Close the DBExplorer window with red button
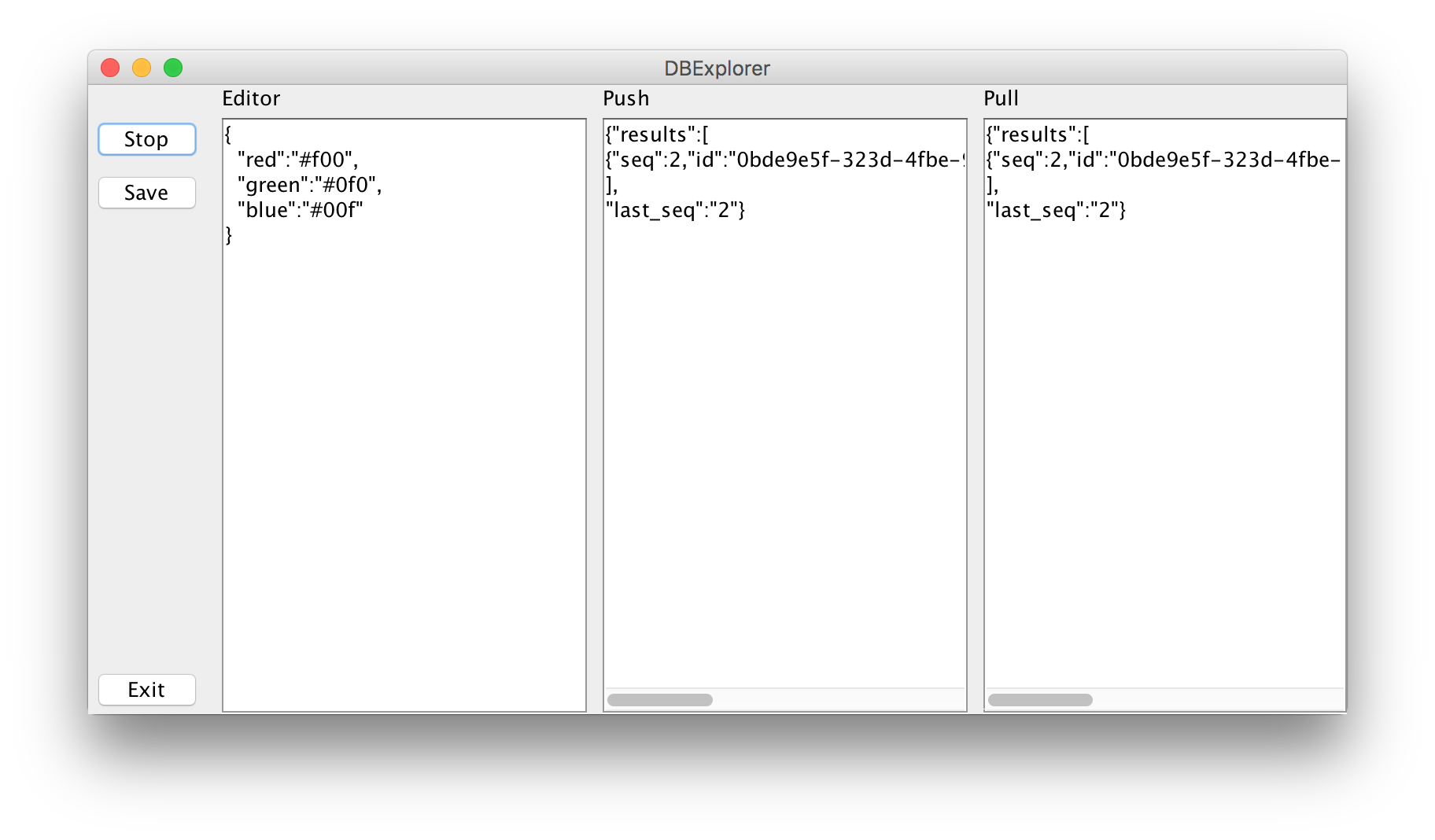This screenshot has width=1435, height=840. click(110, 68)
